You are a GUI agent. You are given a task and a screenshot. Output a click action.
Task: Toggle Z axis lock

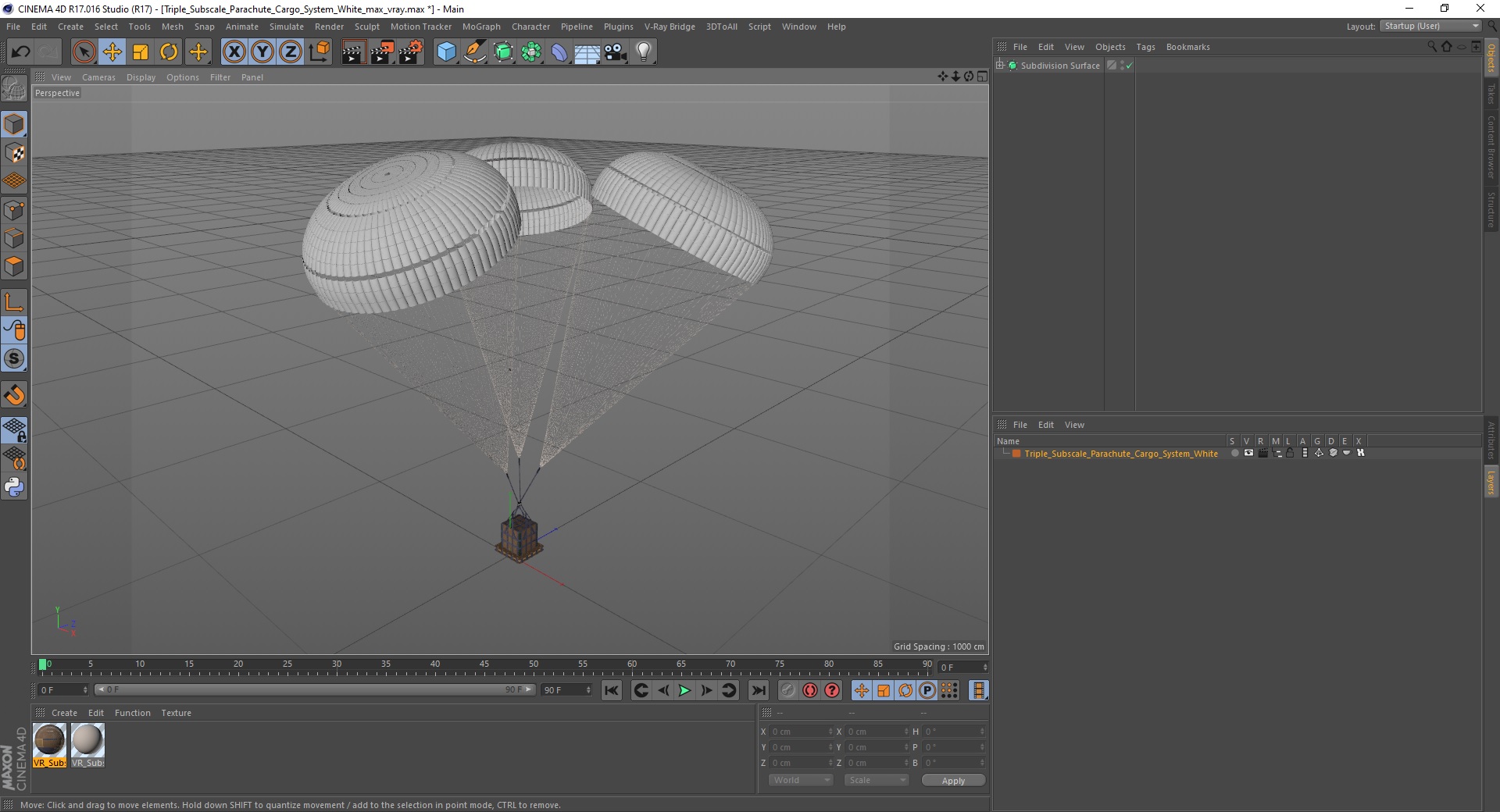point(291,52)
